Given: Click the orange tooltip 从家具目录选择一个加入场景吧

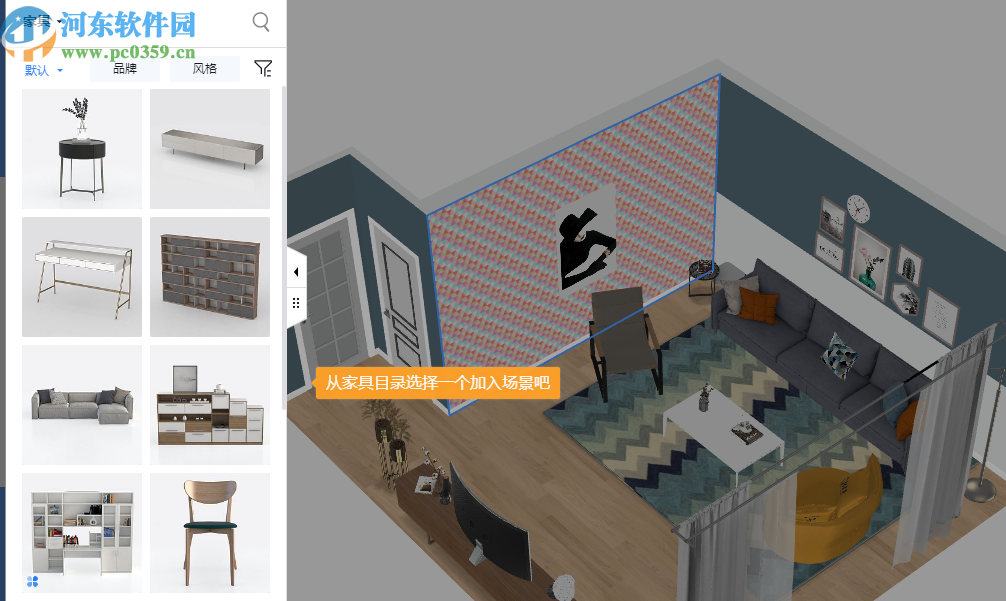Looking at the screenshot, I should tap(438, 383).
